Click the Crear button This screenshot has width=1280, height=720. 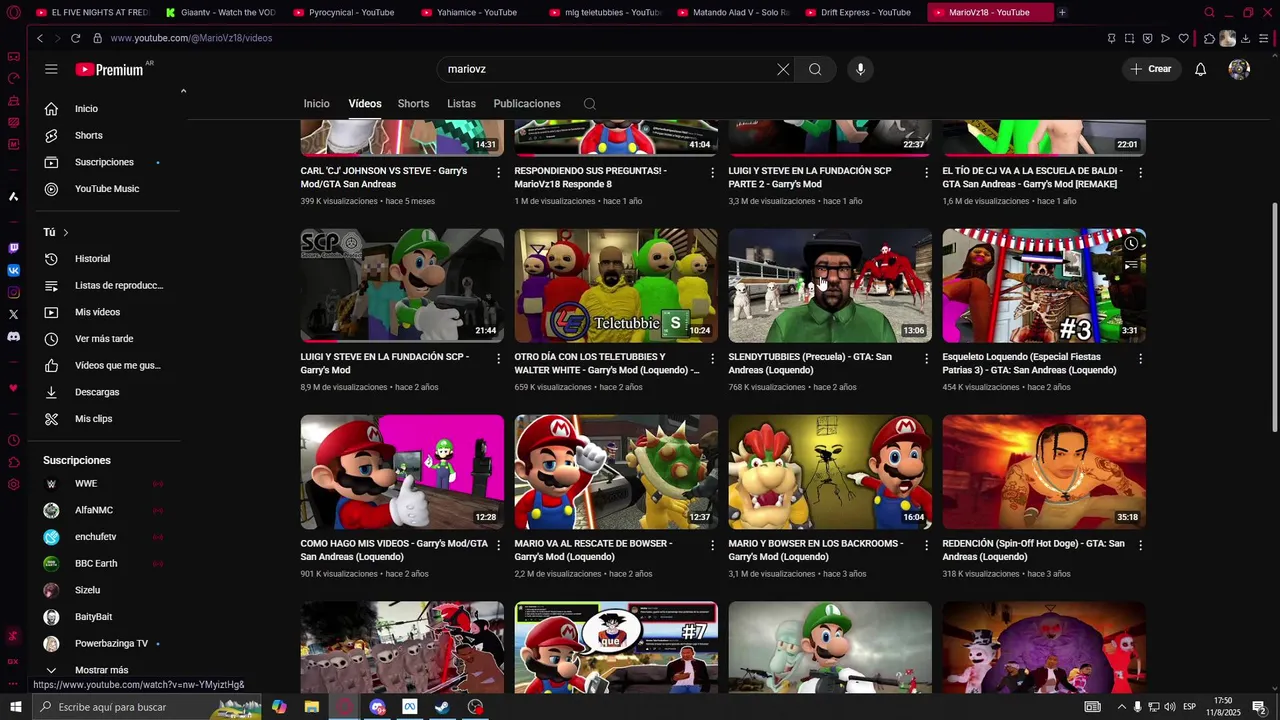1150,69
